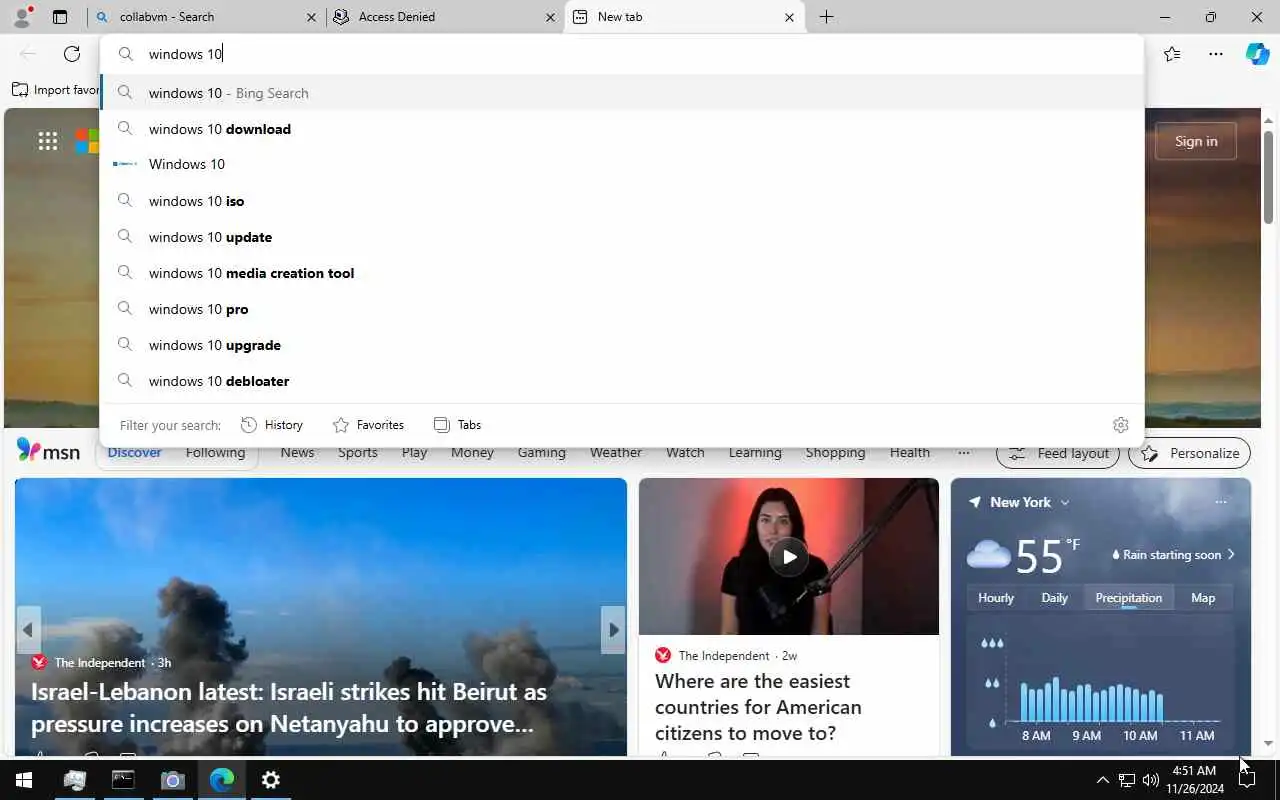Switch weather card to Daily

[x=1054, y=598]
